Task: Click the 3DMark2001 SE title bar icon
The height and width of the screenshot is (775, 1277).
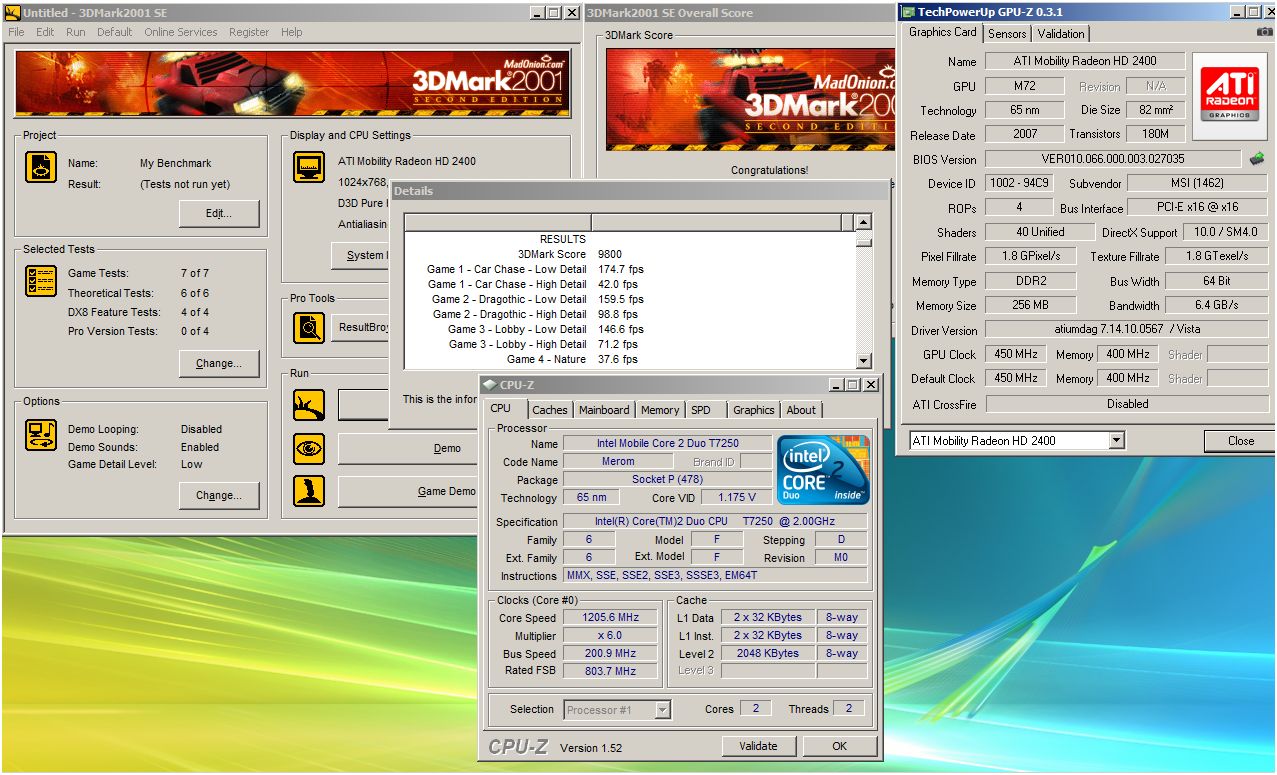Action: coord(12,13)
